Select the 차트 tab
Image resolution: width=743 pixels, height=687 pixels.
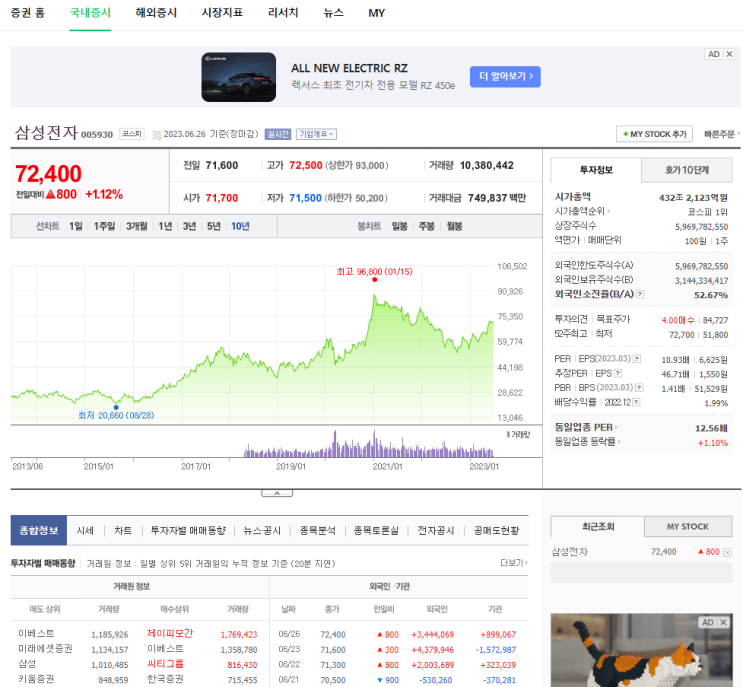pos(123,531)
